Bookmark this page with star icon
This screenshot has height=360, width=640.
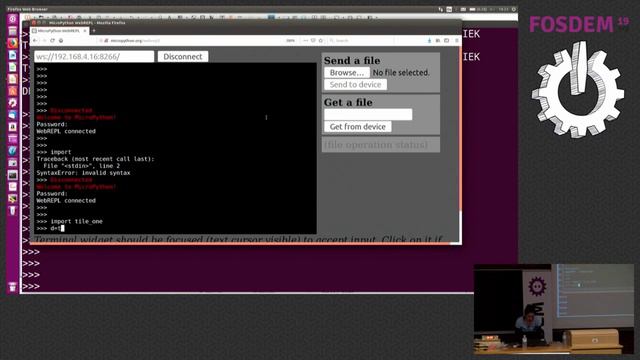321,41
